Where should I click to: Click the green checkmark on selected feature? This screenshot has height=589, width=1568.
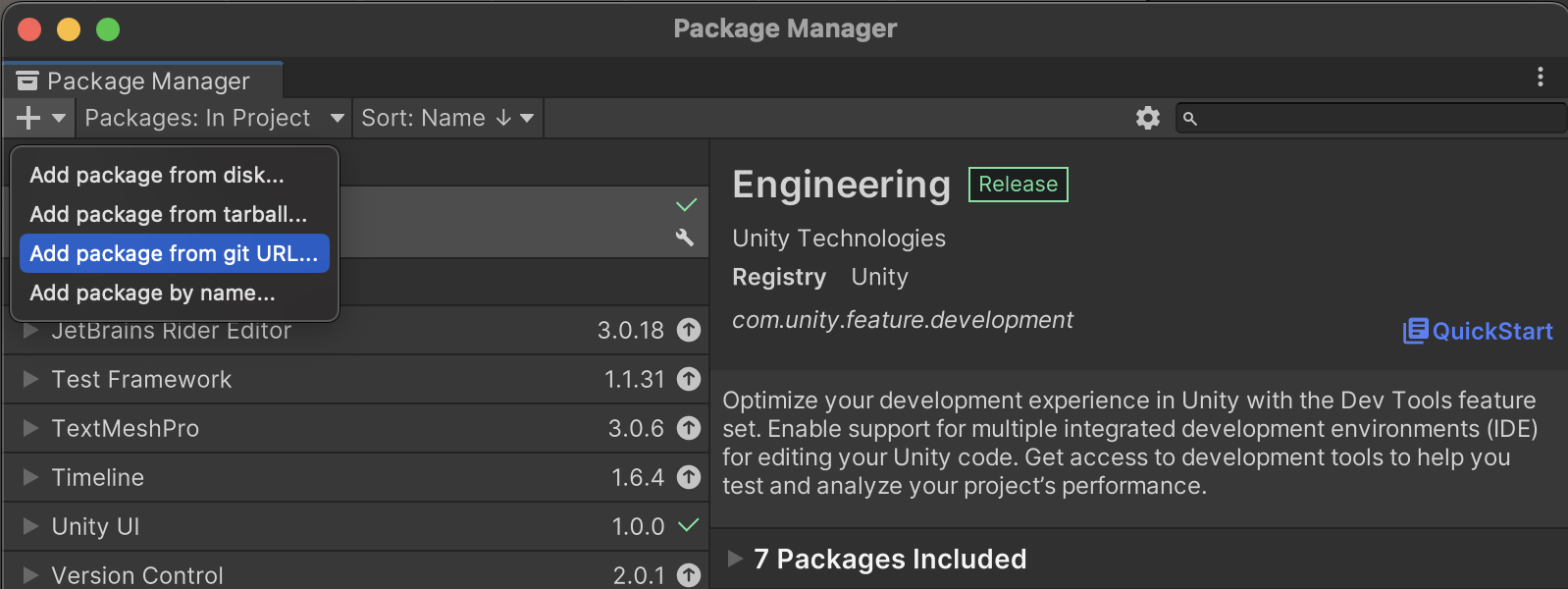tap(687, 204)
